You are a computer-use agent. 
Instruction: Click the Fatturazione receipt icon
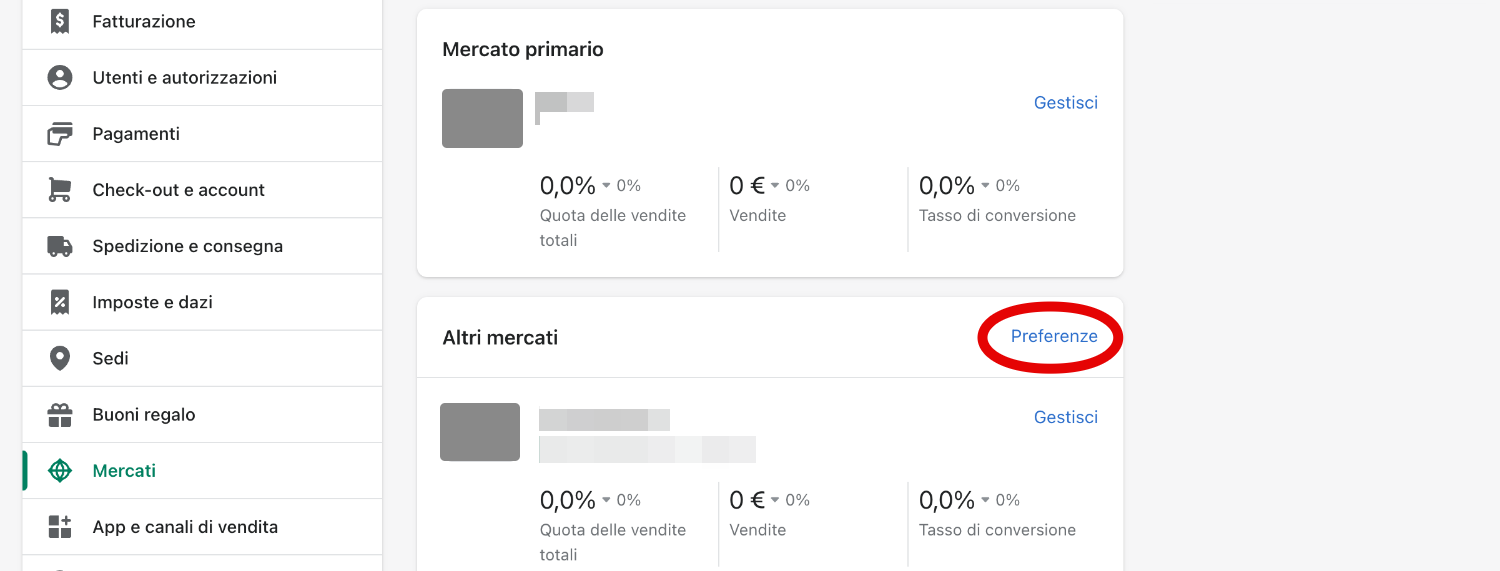(60, 21)
